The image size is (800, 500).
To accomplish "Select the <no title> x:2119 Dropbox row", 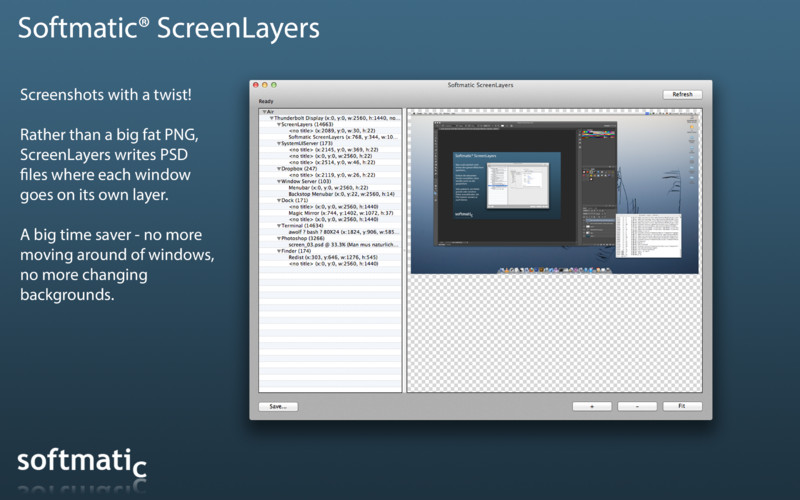I will (x=330, y=175).
